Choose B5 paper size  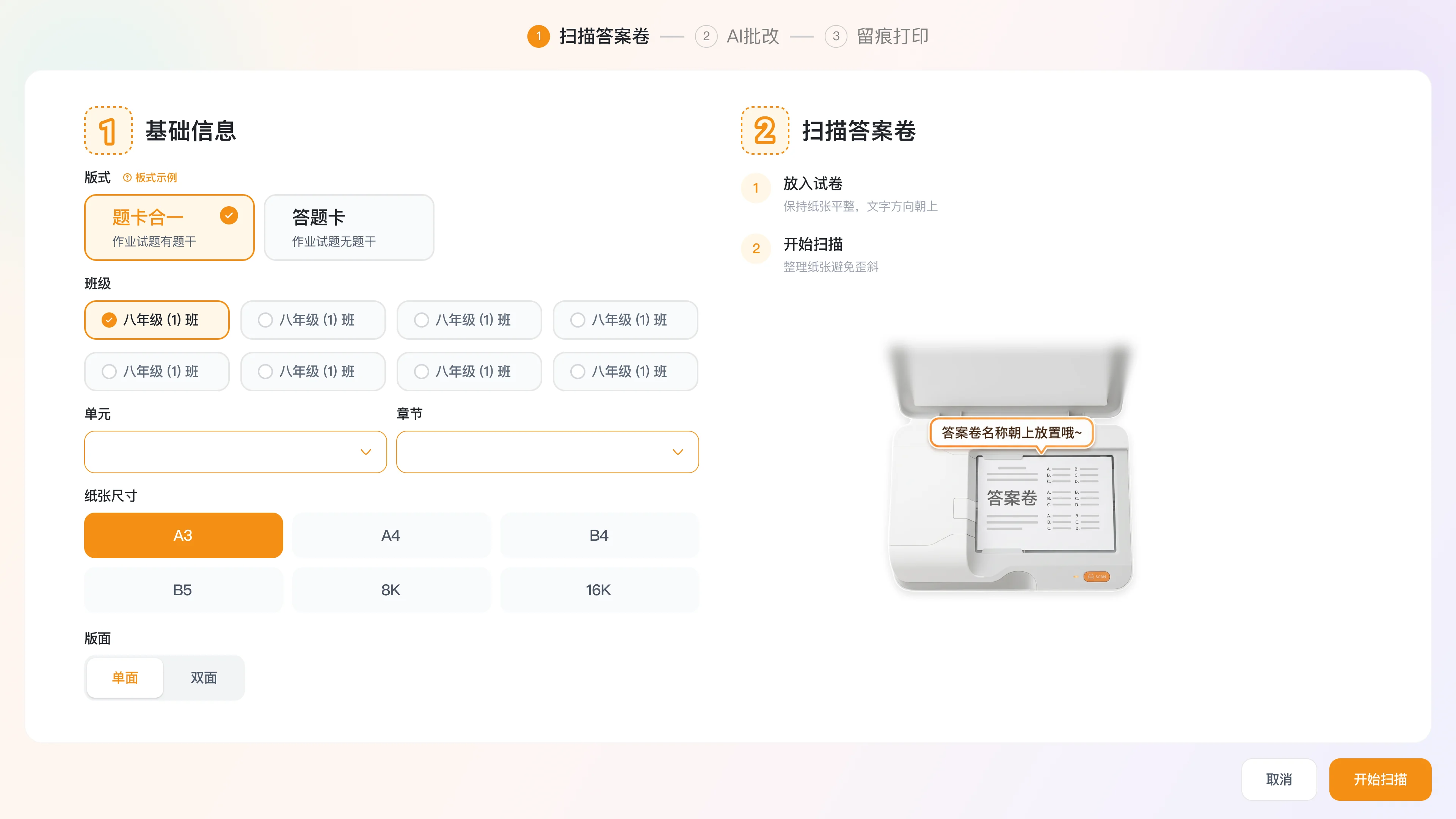pos(183,590)
